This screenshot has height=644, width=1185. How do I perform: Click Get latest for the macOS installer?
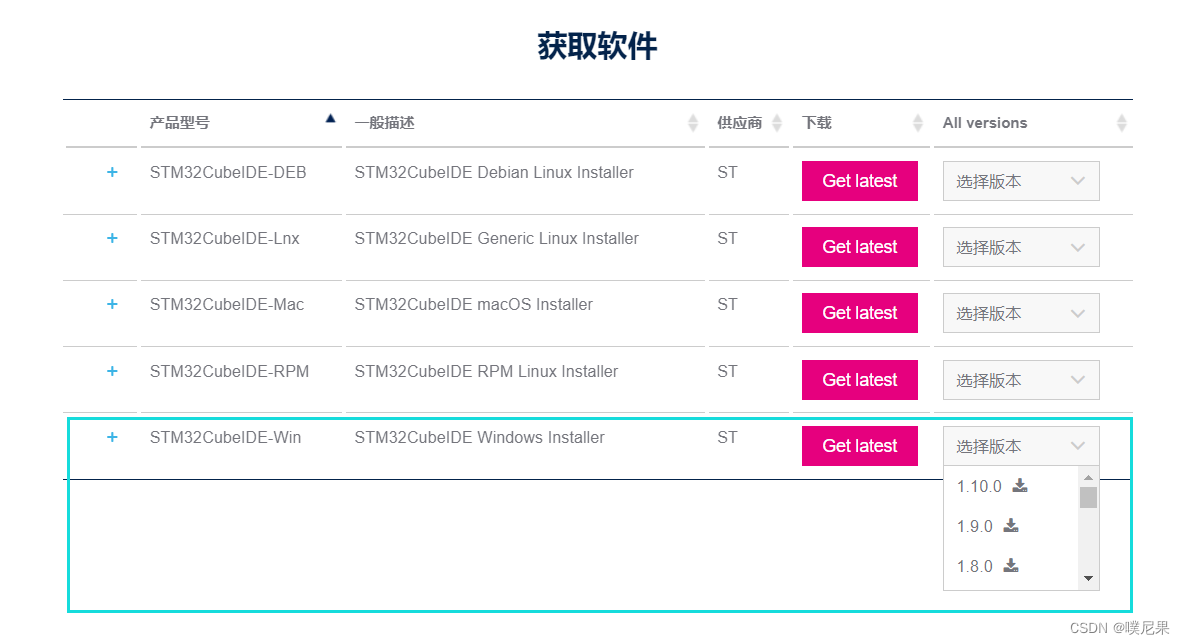(x=859, y=312)
